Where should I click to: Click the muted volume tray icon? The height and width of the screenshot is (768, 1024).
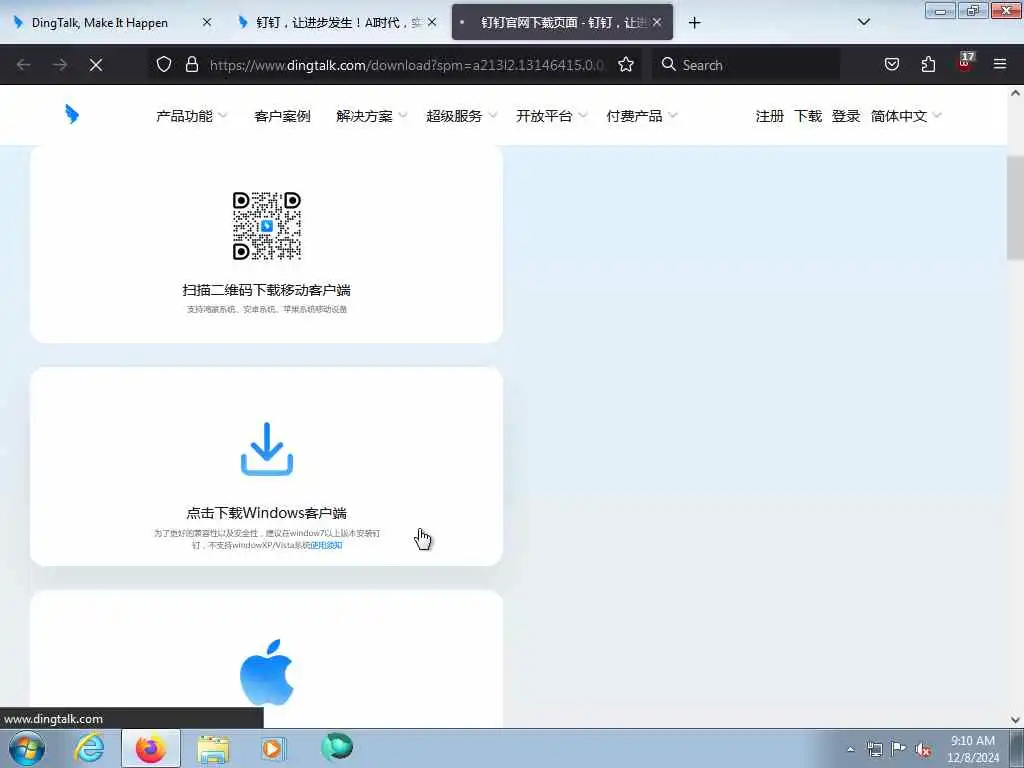point(923,750)
